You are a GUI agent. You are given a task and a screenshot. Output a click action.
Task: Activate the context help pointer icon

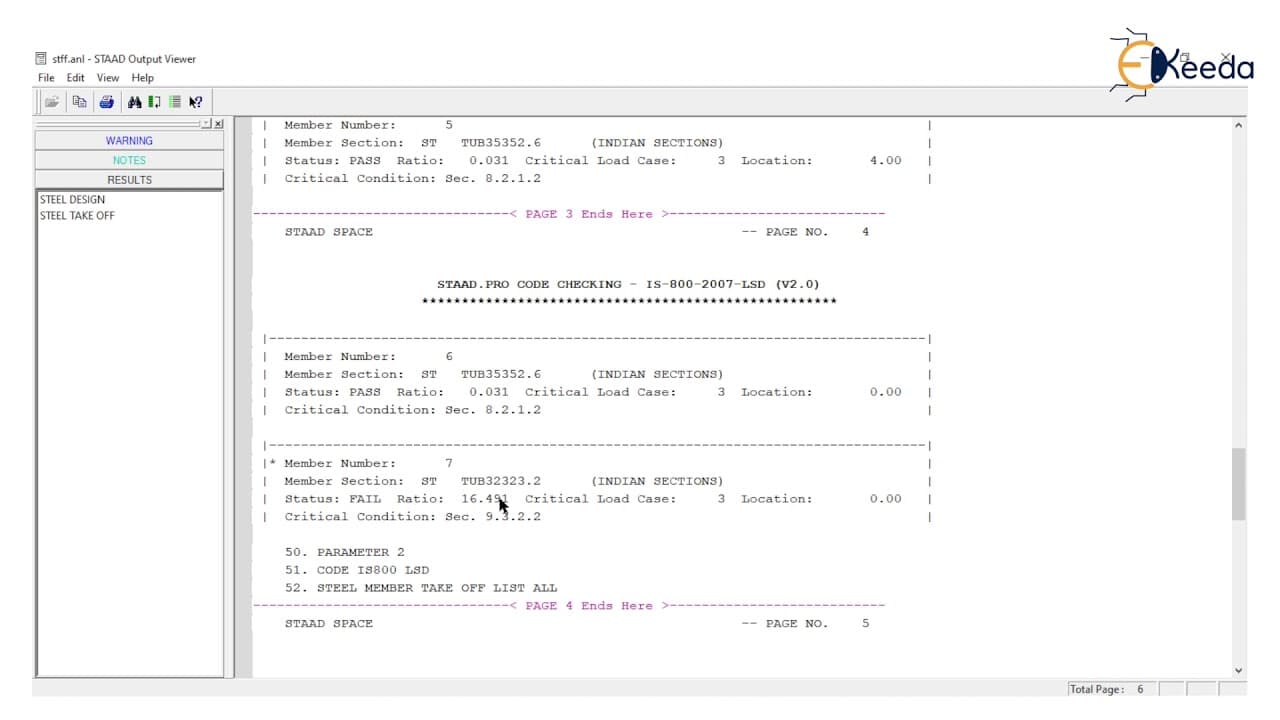click(x=195, y=101)
